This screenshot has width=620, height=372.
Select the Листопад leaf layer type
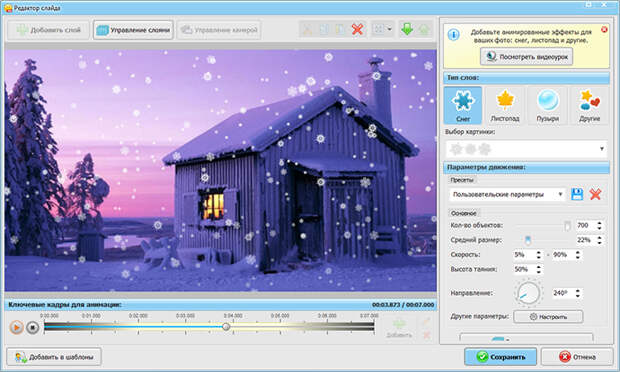click(x=505, y=105)
